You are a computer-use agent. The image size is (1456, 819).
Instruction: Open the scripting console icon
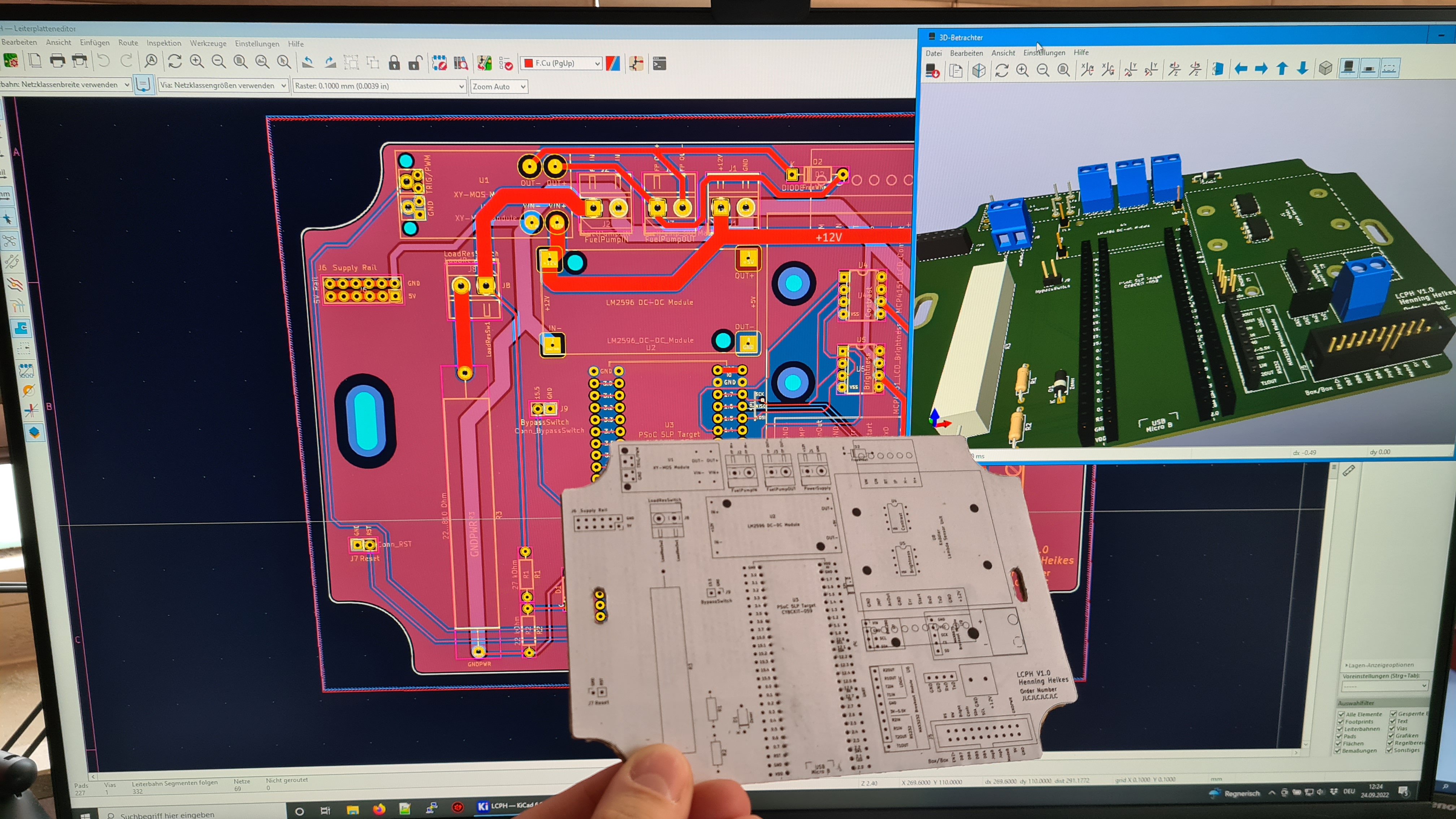click(659, 63)
